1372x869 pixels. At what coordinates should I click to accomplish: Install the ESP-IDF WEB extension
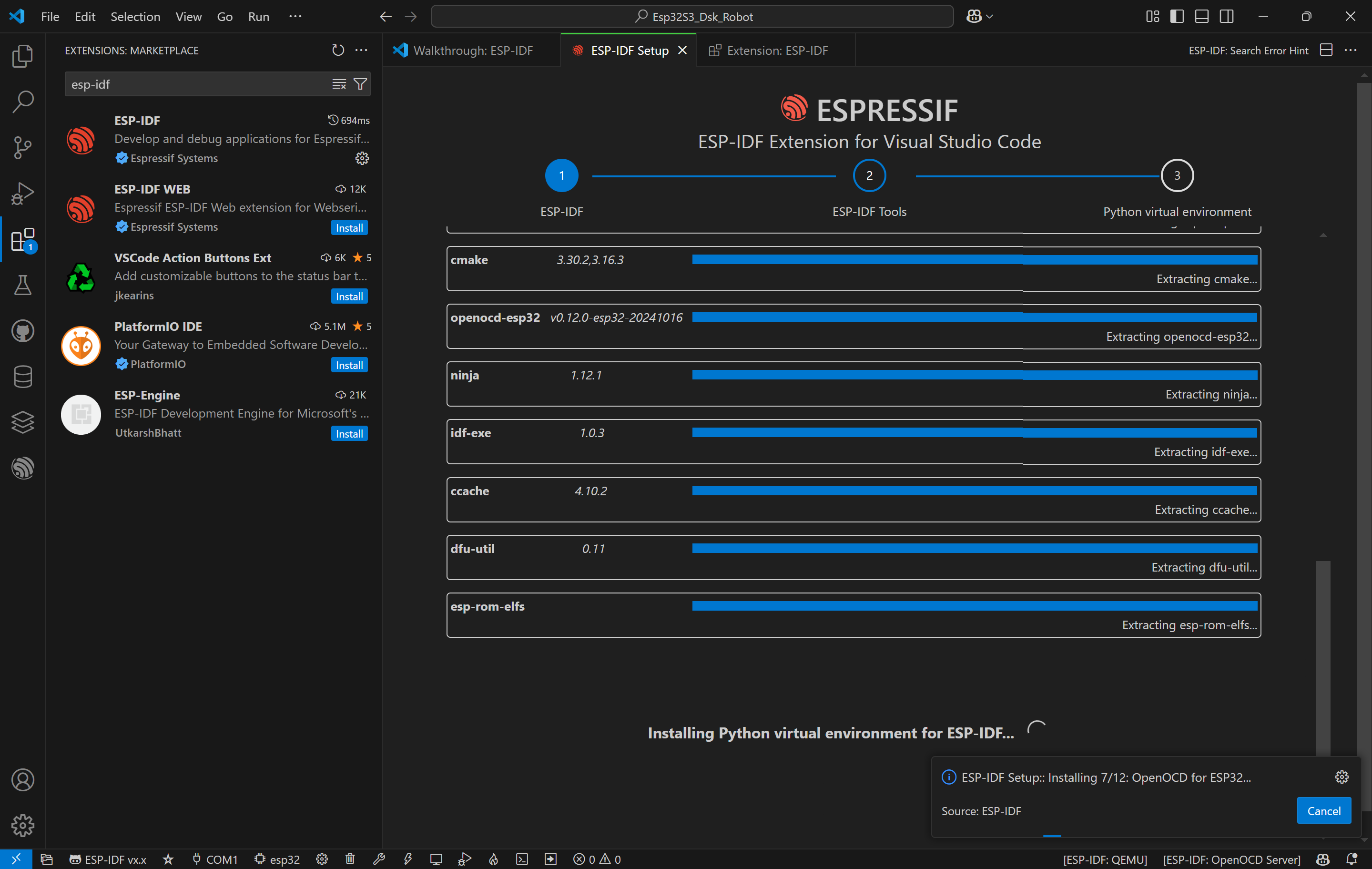[349, 227]
